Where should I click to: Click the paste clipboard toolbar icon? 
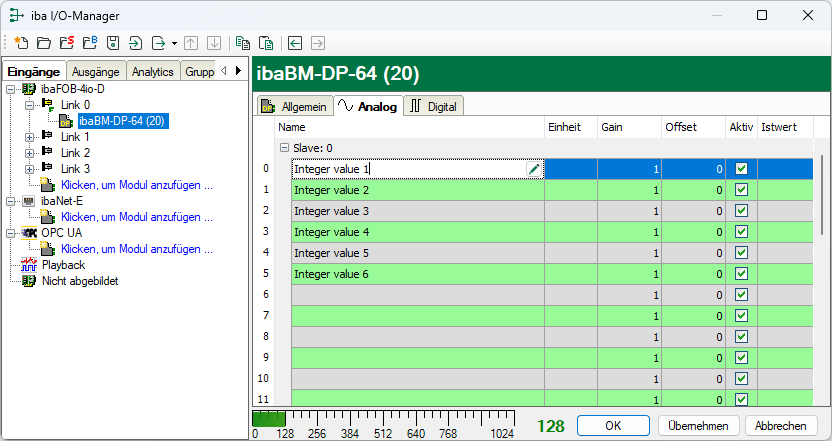[x=266, y=43]
